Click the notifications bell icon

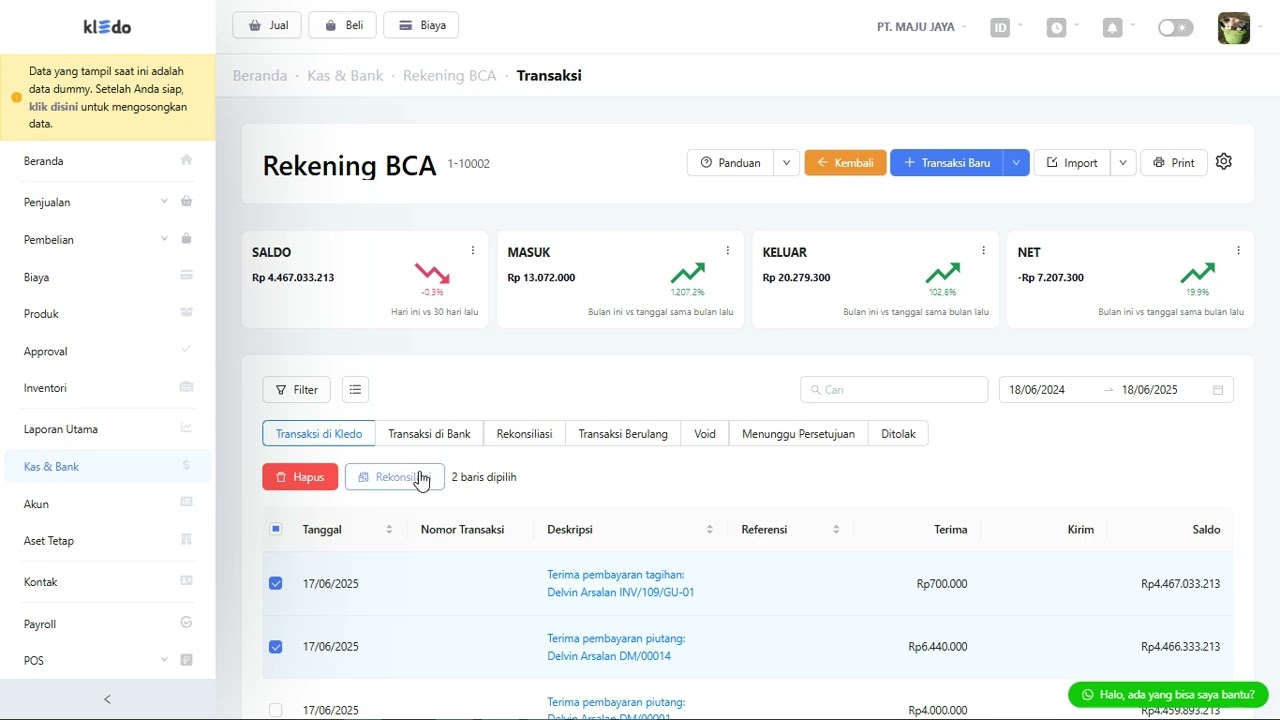point(1112,28)
